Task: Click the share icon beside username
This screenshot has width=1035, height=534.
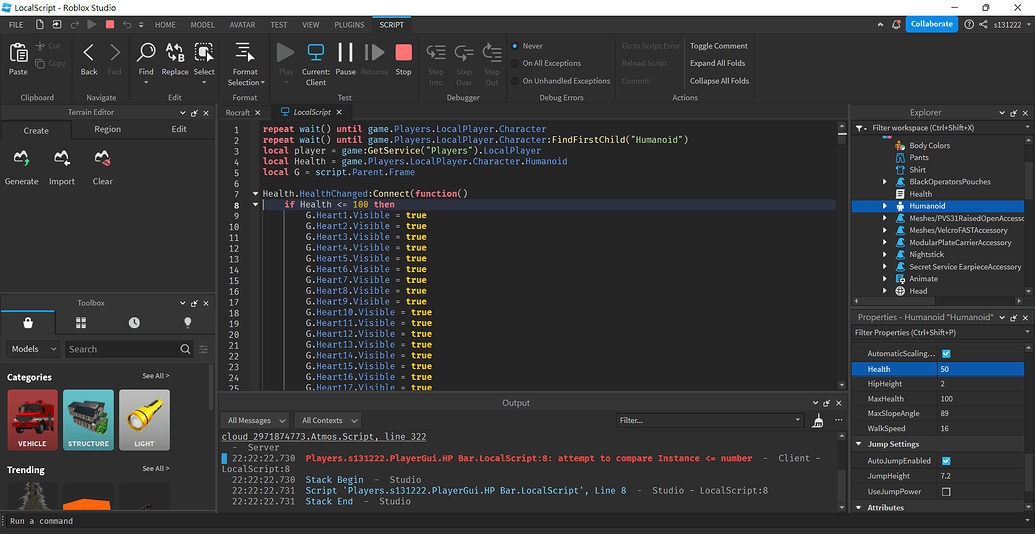Action: [984, 24]
